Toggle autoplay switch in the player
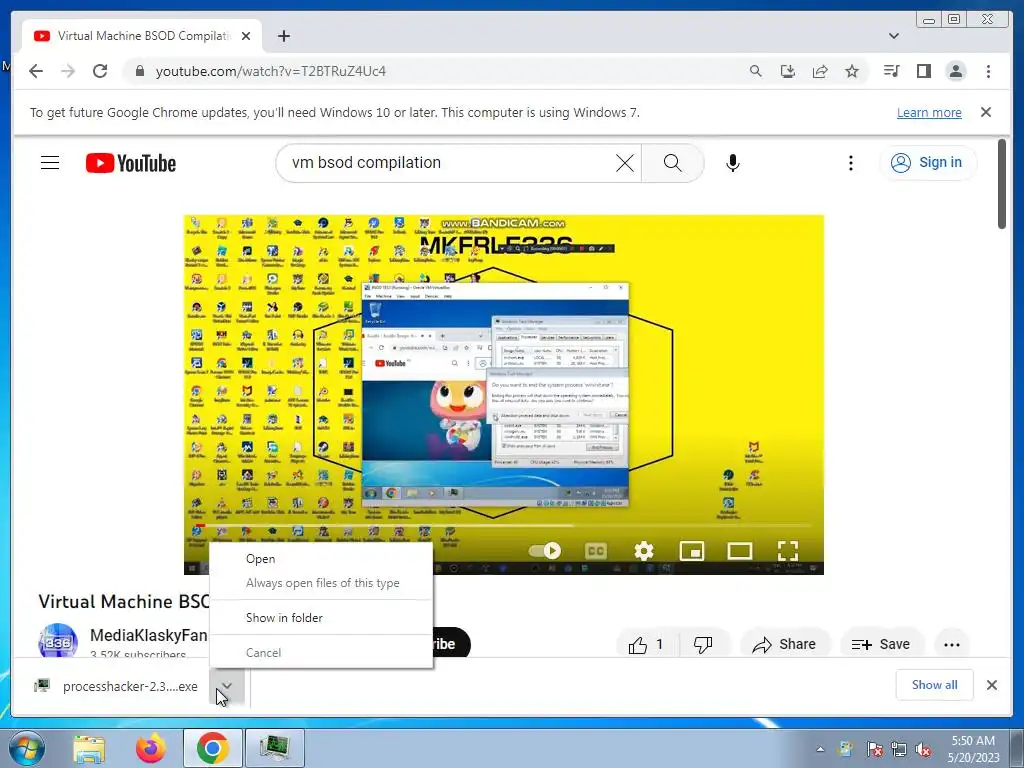 click(x=545, y=551)
